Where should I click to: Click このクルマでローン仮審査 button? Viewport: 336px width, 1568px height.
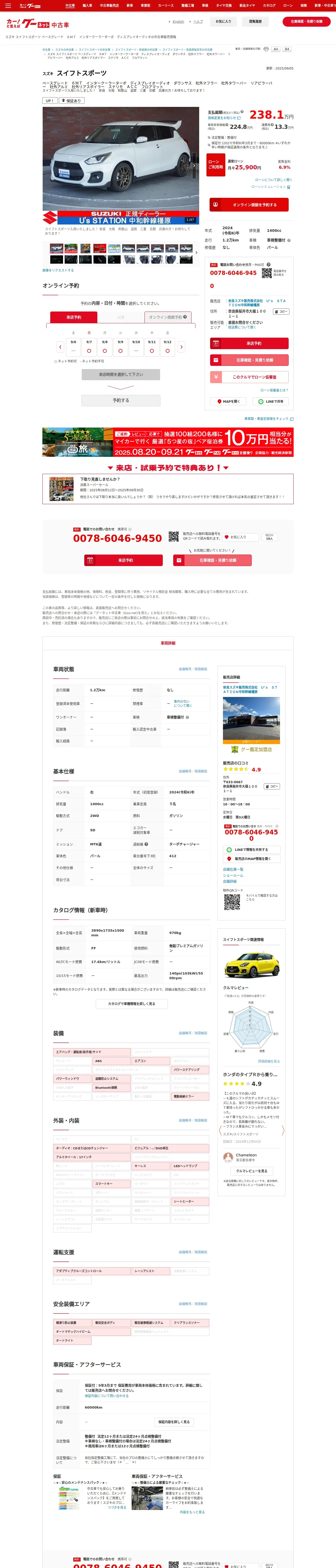coord(249,377)
